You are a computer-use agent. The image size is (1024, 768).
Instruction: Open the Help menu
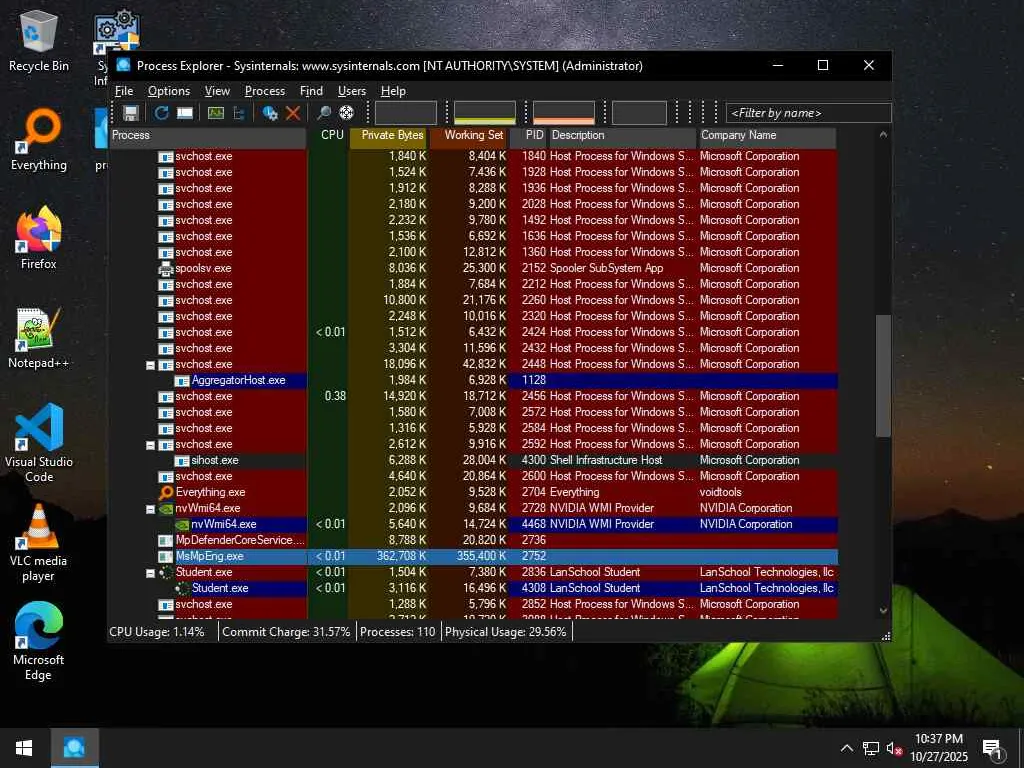(393, 91)
